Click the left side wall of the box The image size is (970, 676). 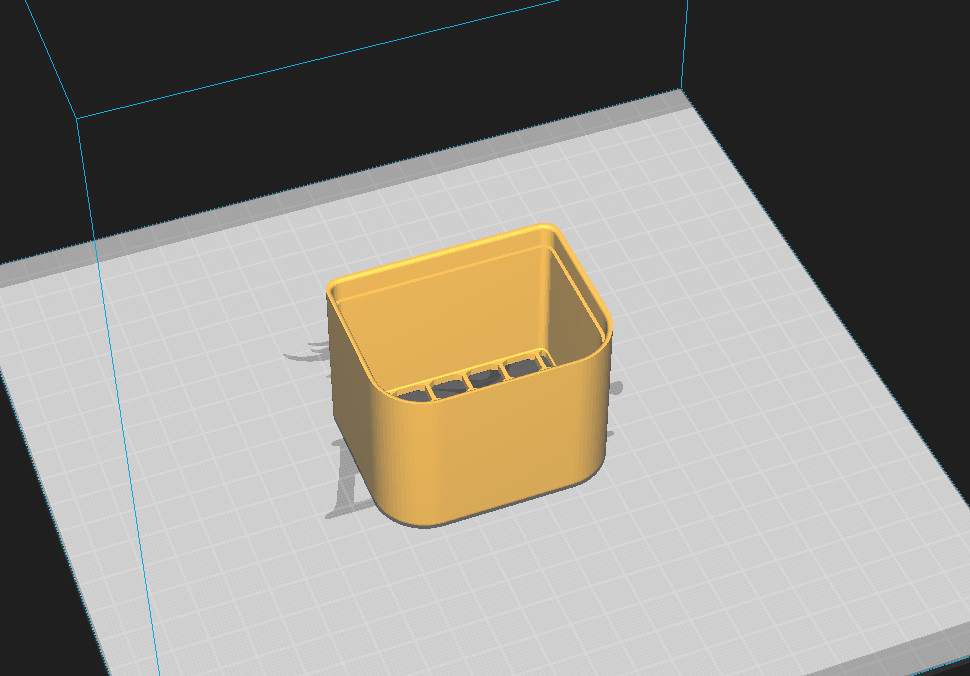pyautogui.click(x=345, y=400)
